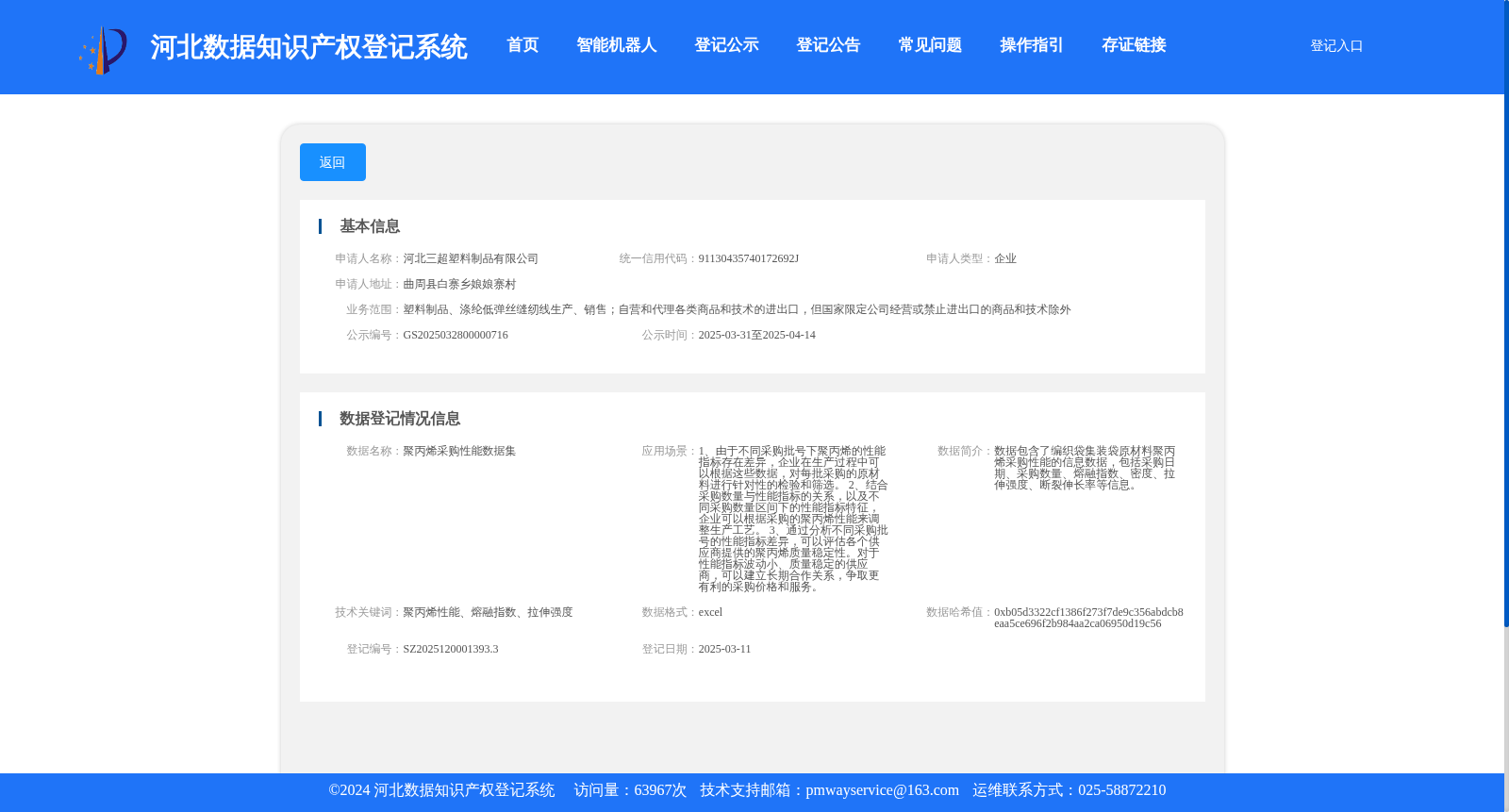Select the 应用场景 paragraph text

793,519
